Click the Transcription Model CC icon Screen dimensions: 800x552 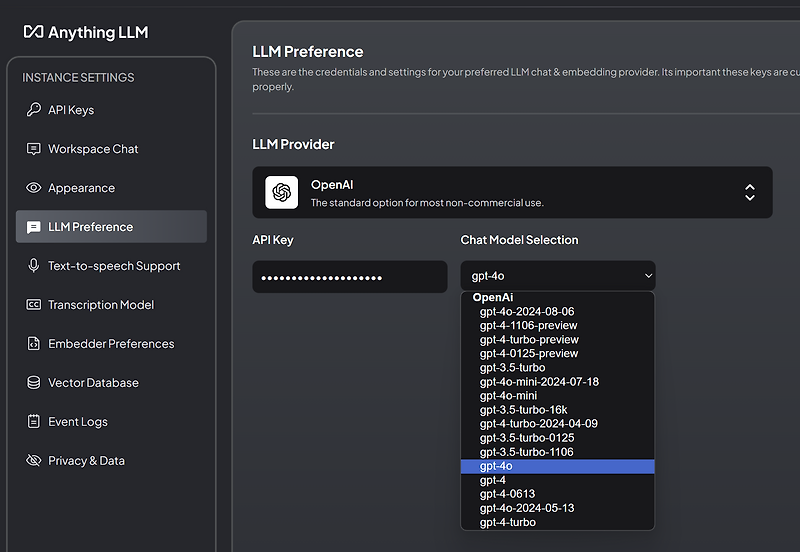click(34, 305)
